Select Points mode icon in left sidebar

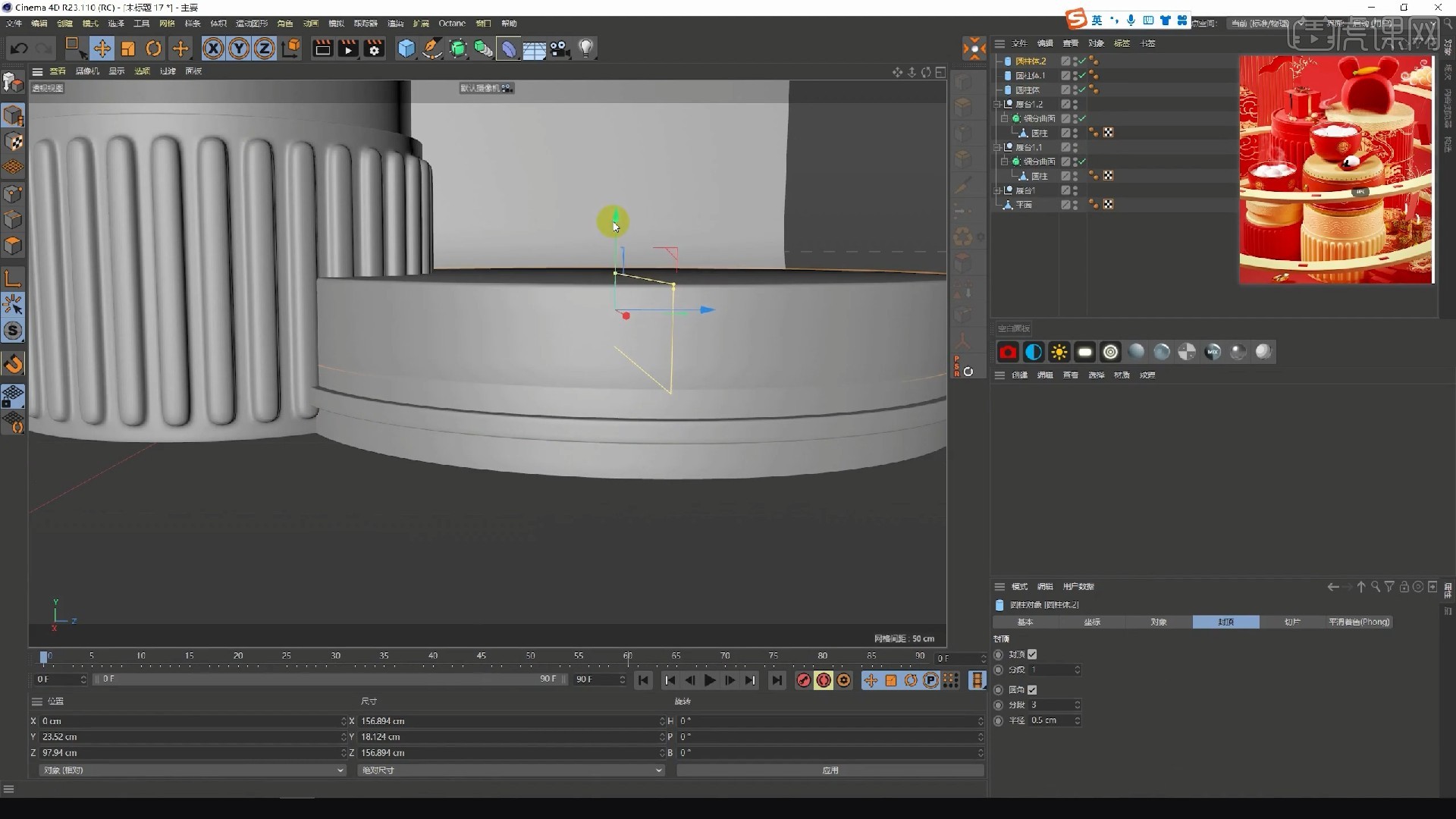point(13,193)
